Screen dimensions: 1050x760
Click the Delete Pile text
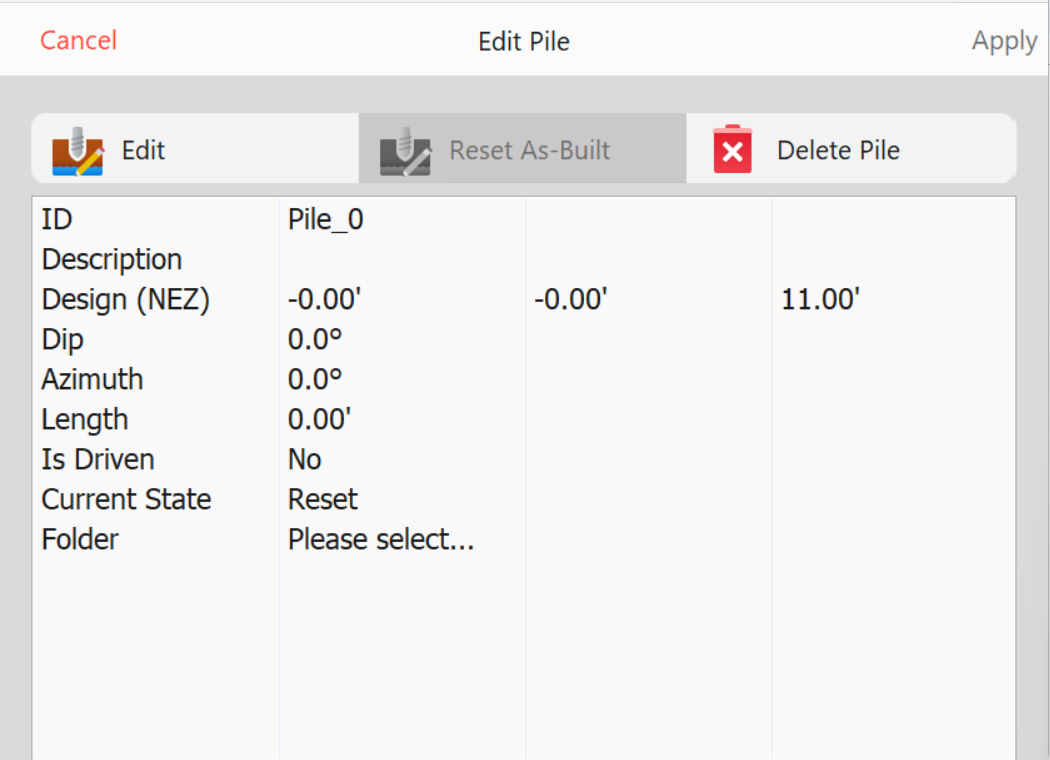838,150
